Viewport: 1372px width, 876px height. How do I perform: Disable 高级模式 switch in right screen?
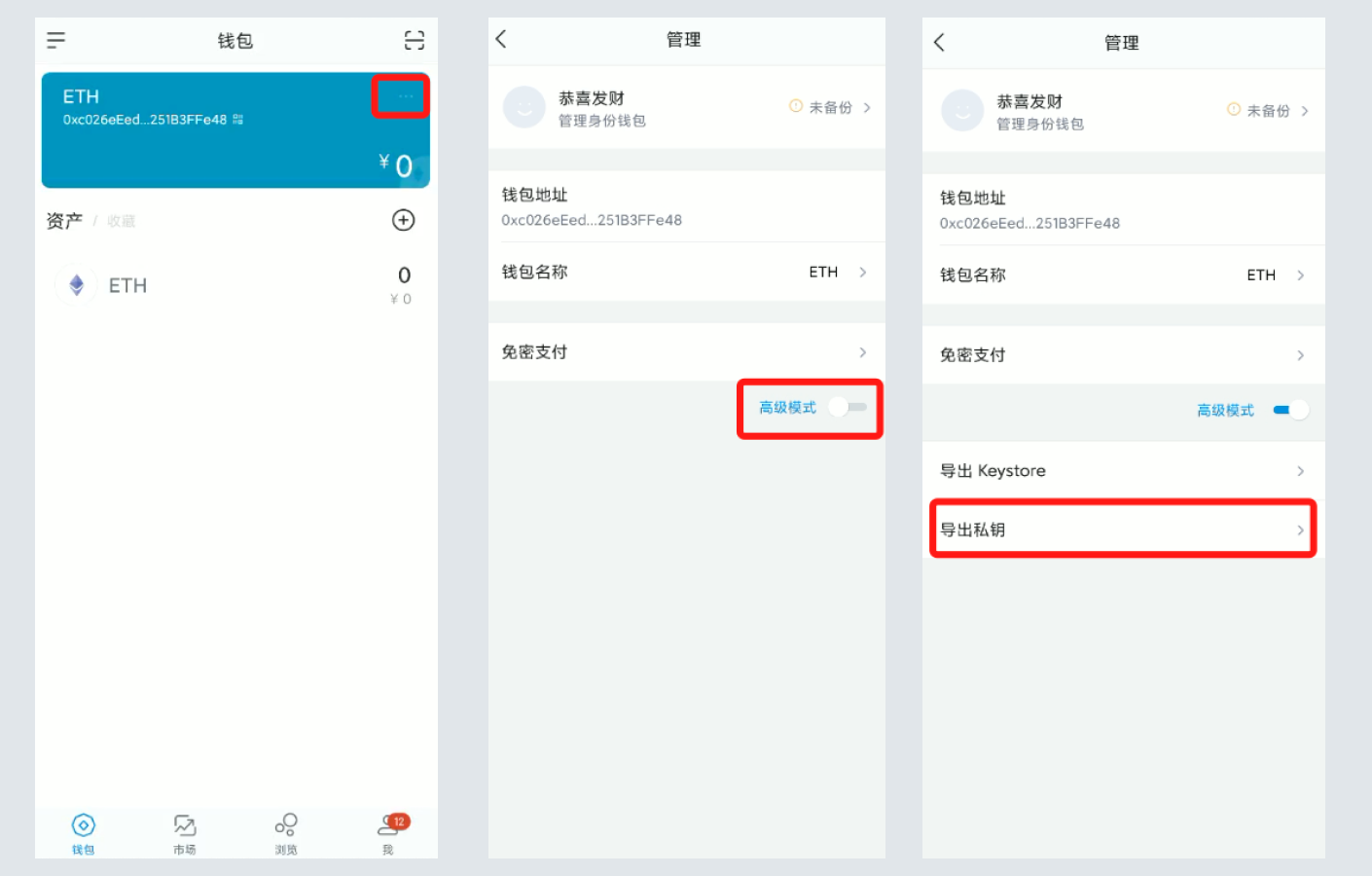1290,410
